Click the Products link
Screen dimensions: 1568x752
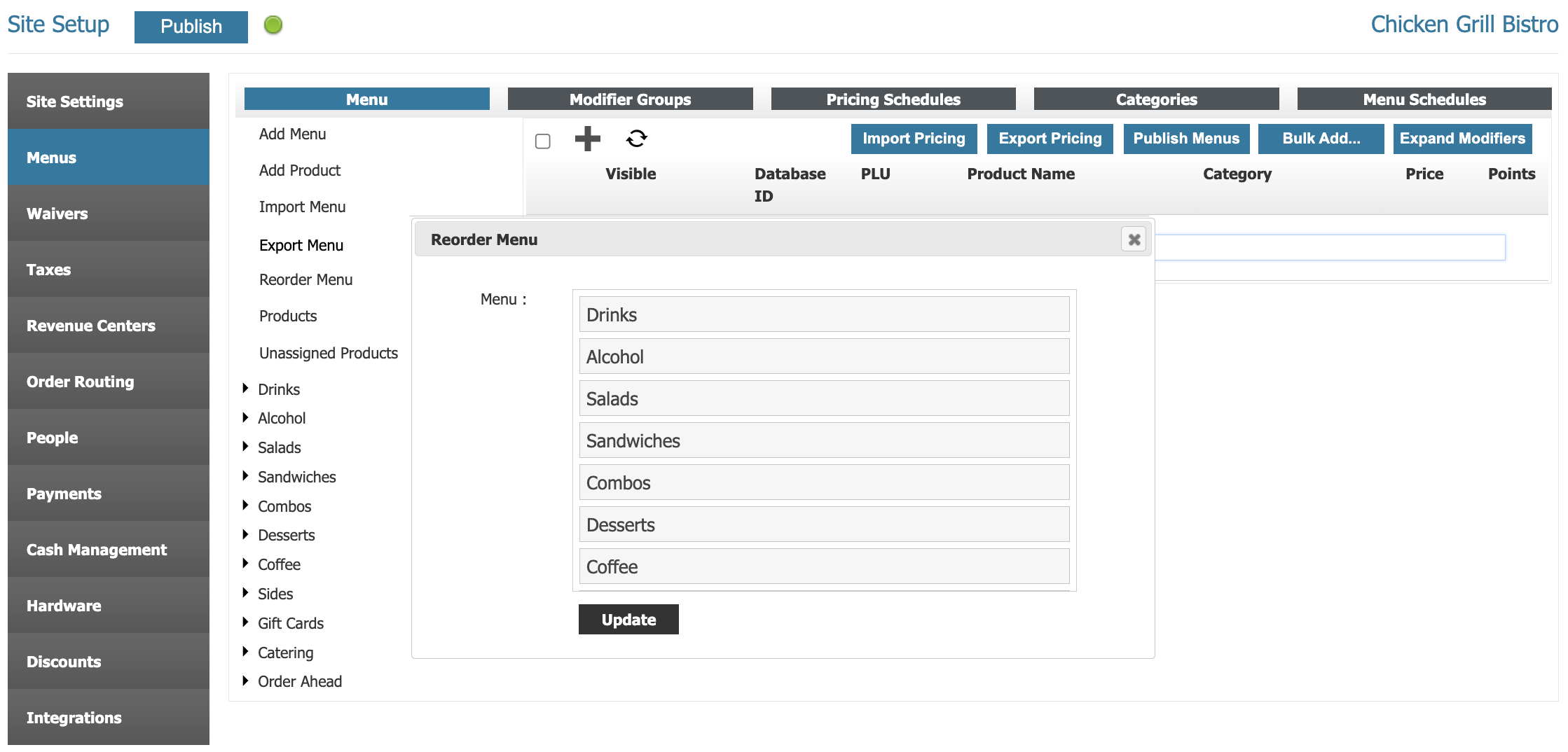tap(288, 316)
